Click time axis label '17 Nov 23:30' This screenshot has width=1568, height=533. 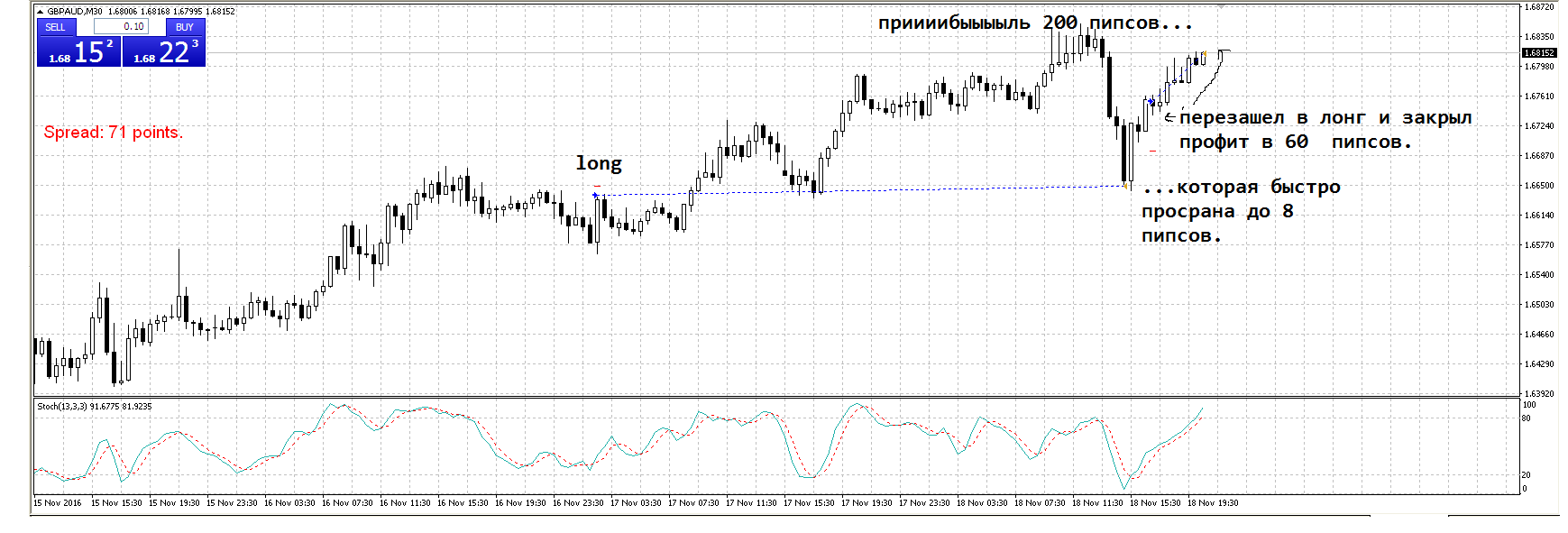924,503
